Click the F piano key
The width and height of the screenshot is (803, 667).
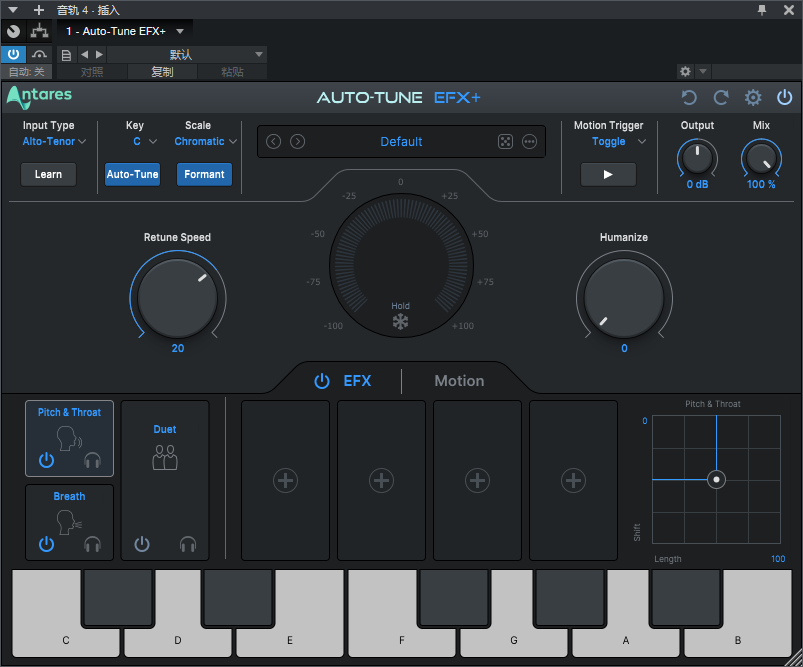pos(402,614)
